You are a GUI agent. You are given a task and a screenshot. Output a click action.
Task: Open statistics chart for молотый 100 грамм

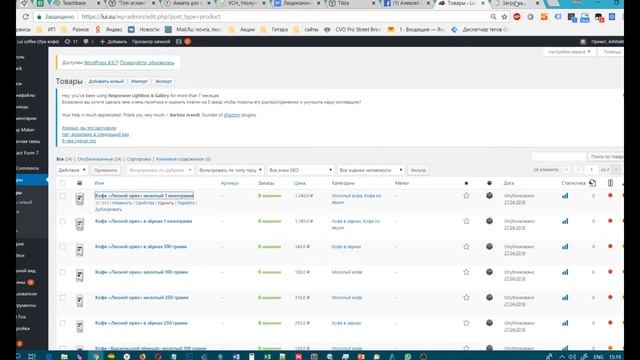pos(565,272)
